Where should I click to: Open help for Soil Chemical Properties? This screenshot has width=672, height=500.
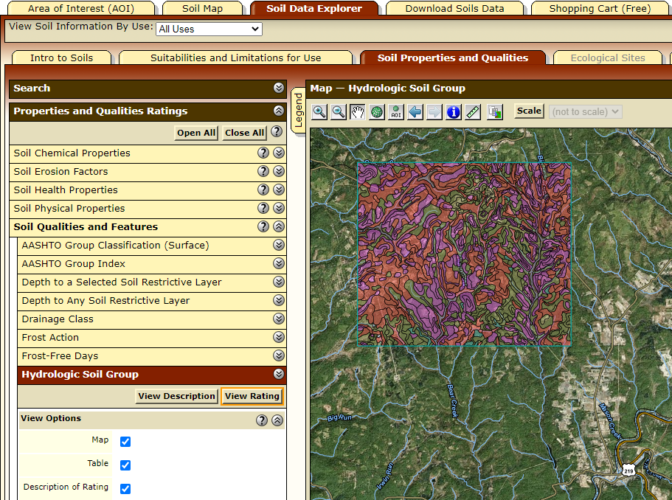(x=263, y=153)
